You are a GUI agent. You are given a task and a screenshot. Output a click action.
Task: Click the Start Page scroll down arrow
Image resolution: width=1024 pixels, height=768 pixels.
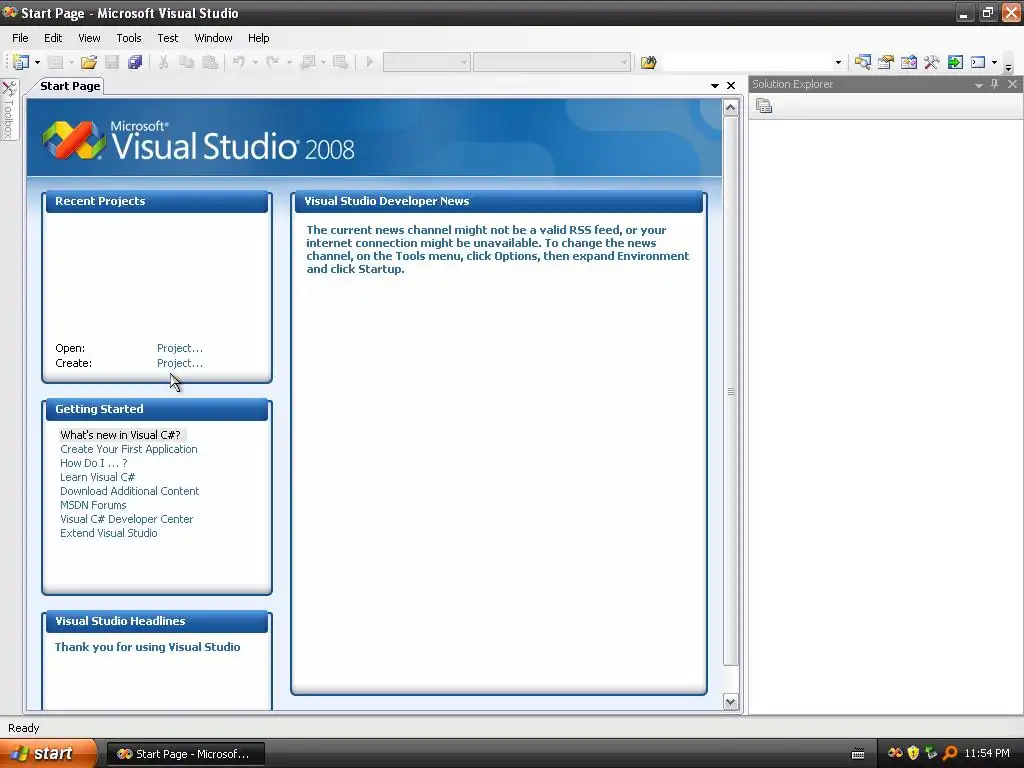point(731,702)
